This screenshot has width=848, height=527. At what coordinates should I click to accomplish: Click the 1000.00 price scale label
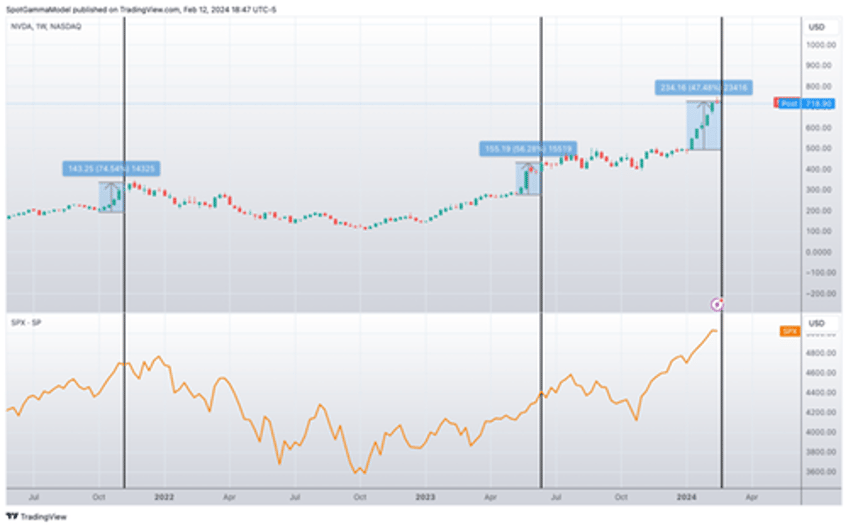tap(821, 45)
